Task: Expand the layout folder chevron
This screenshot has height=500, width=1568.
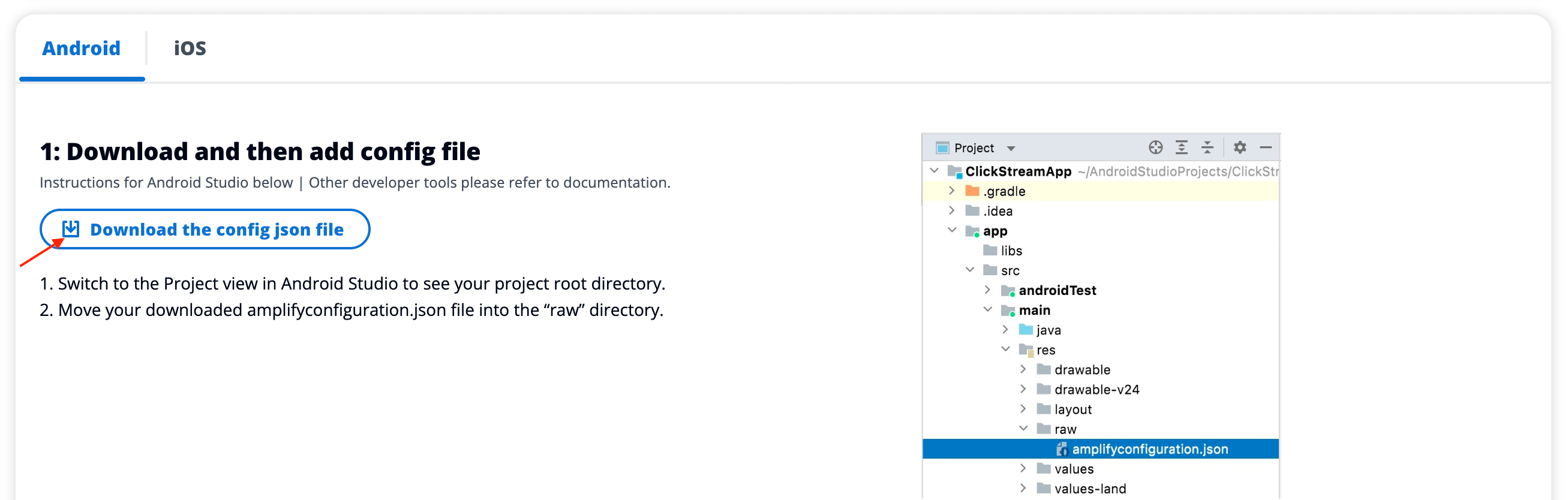Action: (x=1023, y=408)
